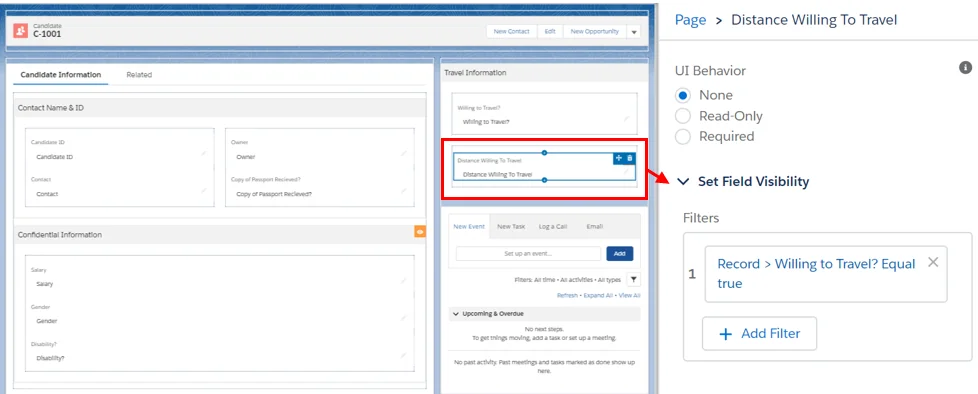978x394 pixels.
Task: Switch to the Related tab
Action: (139, 75)
